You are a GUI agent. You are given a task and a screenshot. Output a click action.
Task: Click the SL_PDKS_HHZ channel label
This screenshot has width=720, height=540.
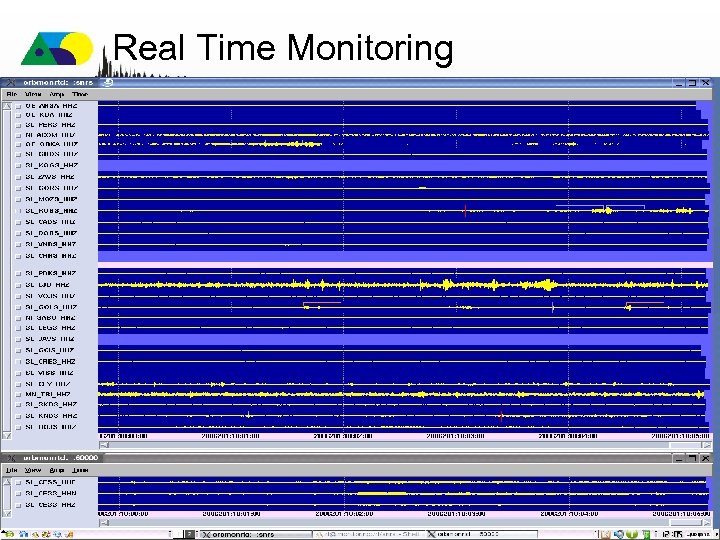pyautogui.click(x=51, y=273)
